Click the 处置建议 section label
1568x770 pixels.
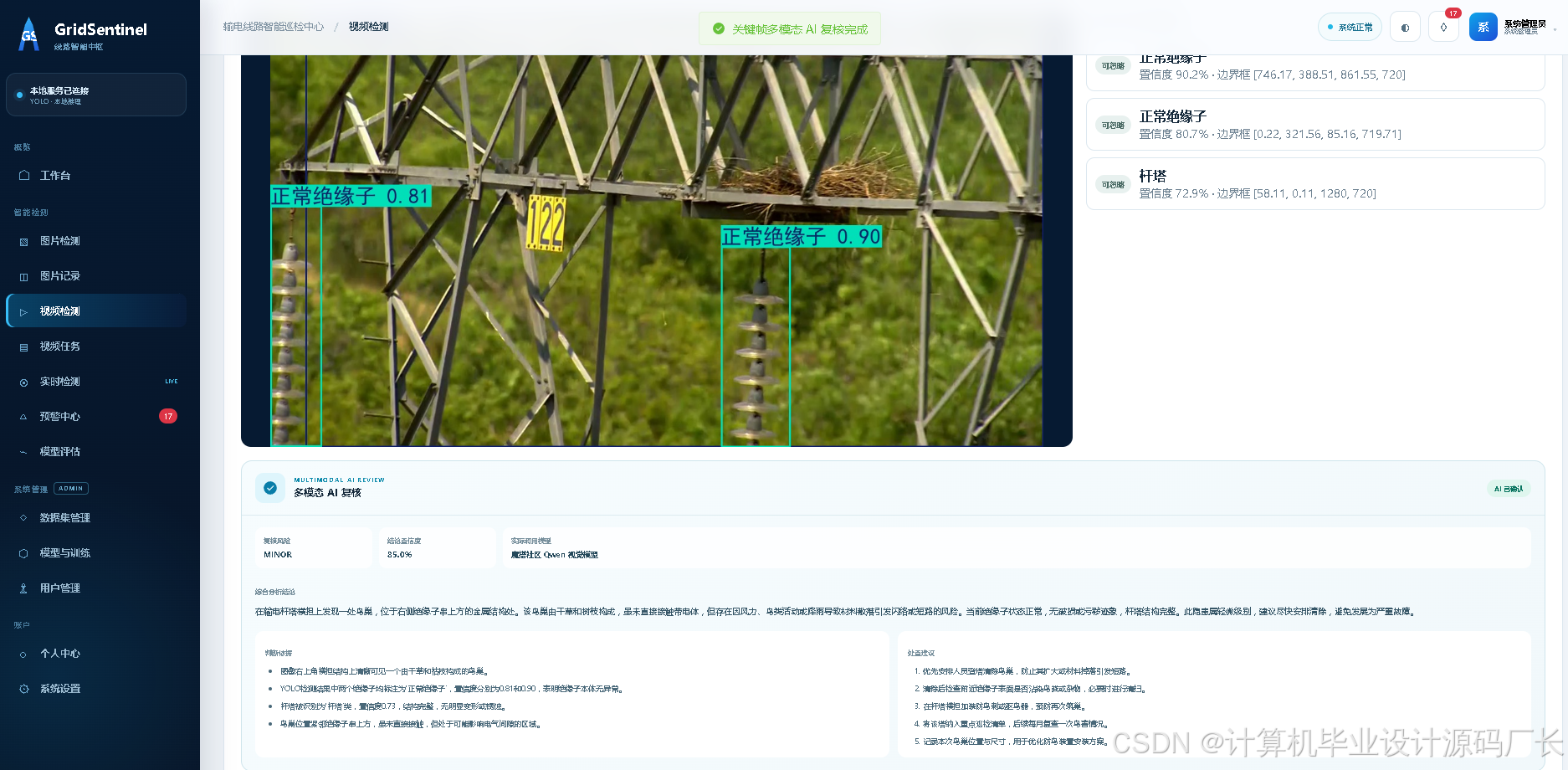click(x=921, y=653)
